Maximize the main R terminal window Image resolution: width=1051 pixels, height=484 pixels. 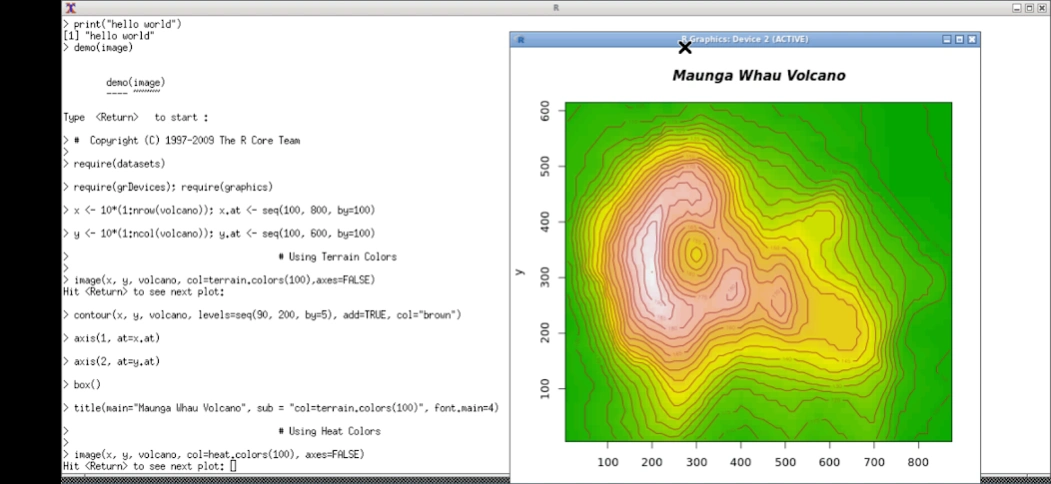[1029, 7]
